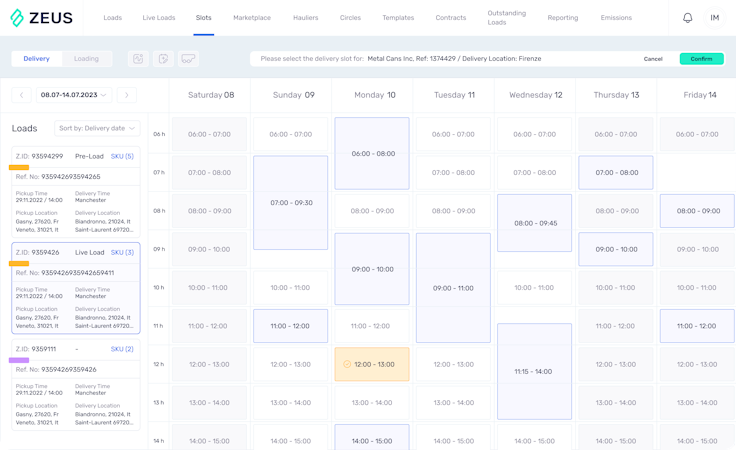
Task: Open the 08.07-14.07.2023 date range dropdown
Action: click(74, 95)
